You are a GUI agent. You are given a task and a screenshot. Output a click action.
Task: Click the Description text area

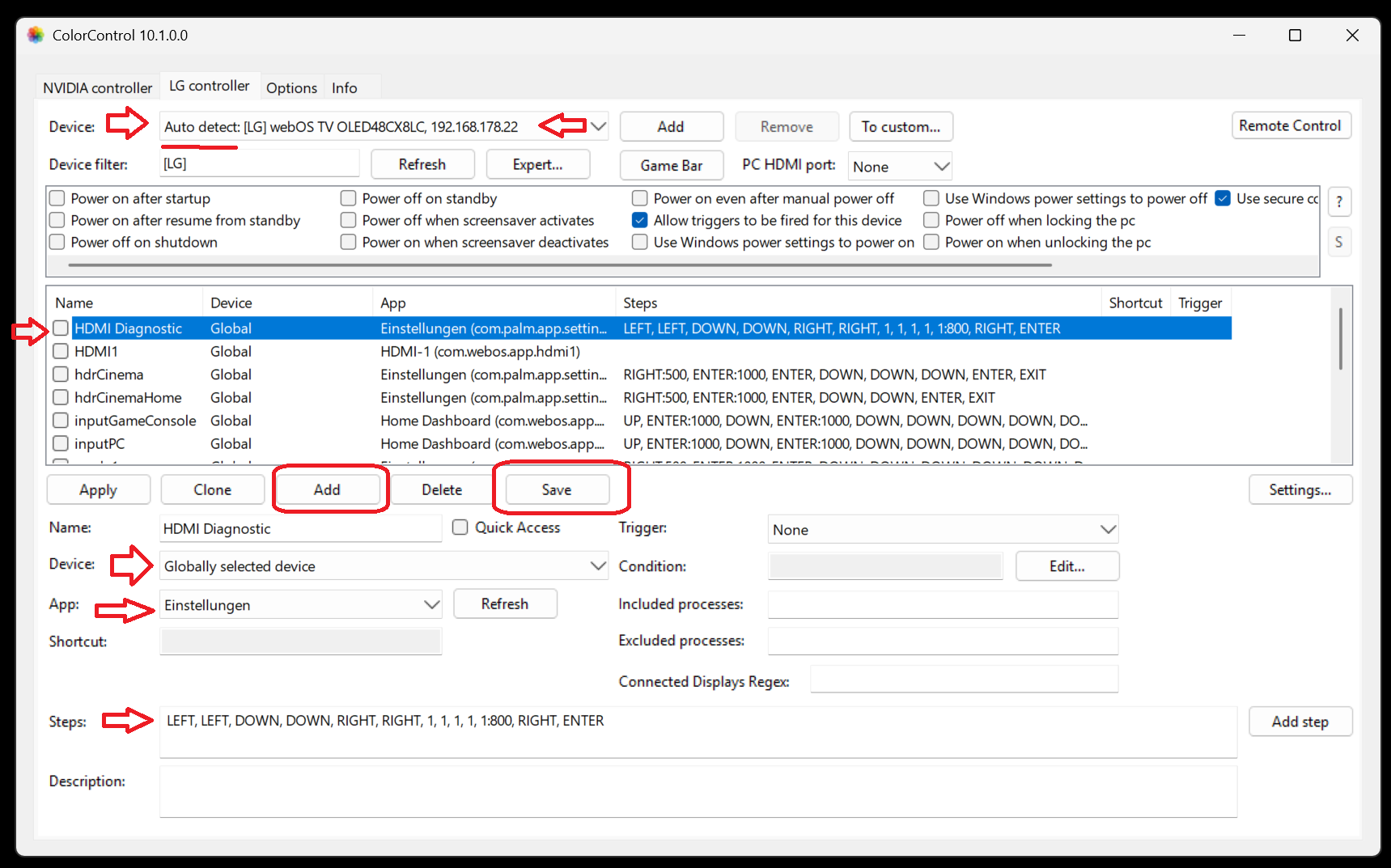[698, 792]
